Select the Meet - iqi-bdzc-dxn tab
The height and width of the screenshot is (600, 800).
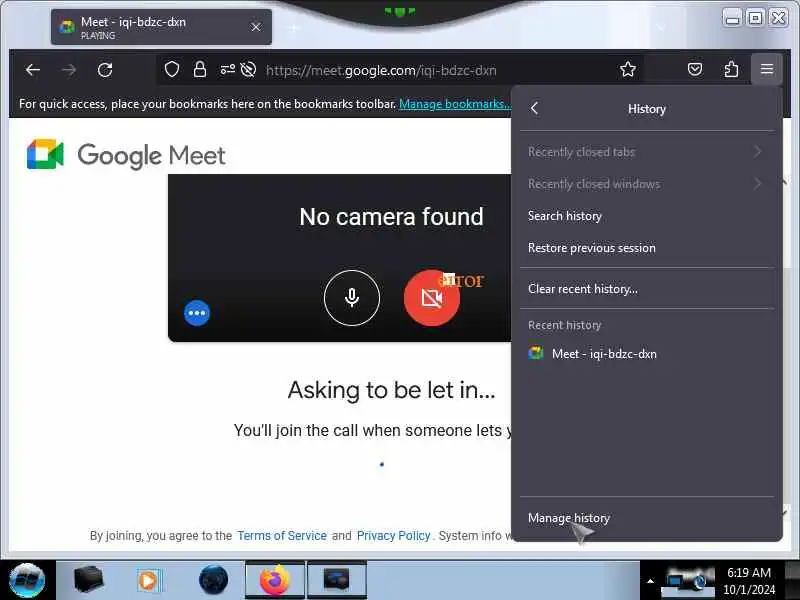pos(161,27)
